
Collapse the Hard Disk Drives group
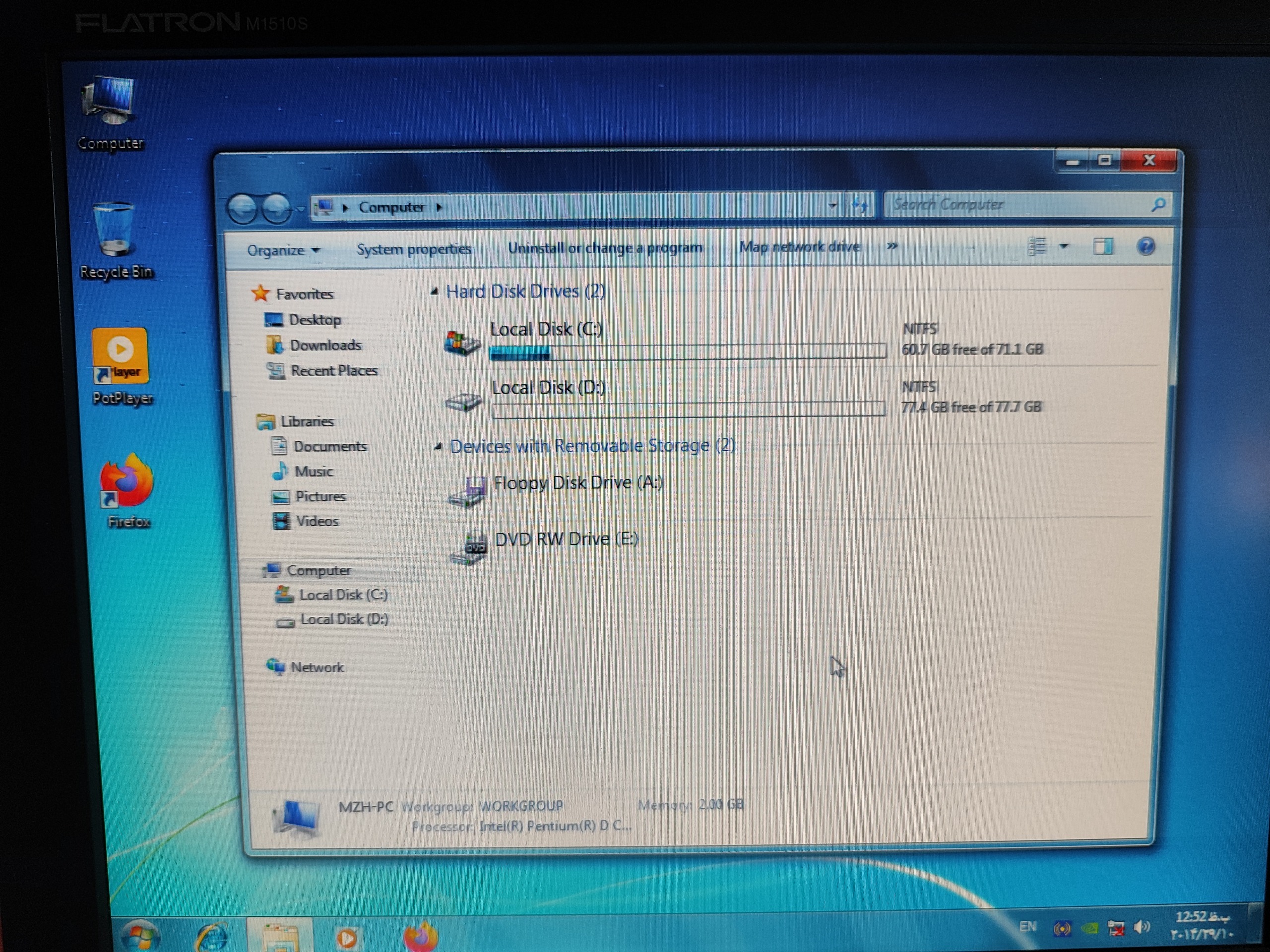pyautogui.click(x=435, y=293)
